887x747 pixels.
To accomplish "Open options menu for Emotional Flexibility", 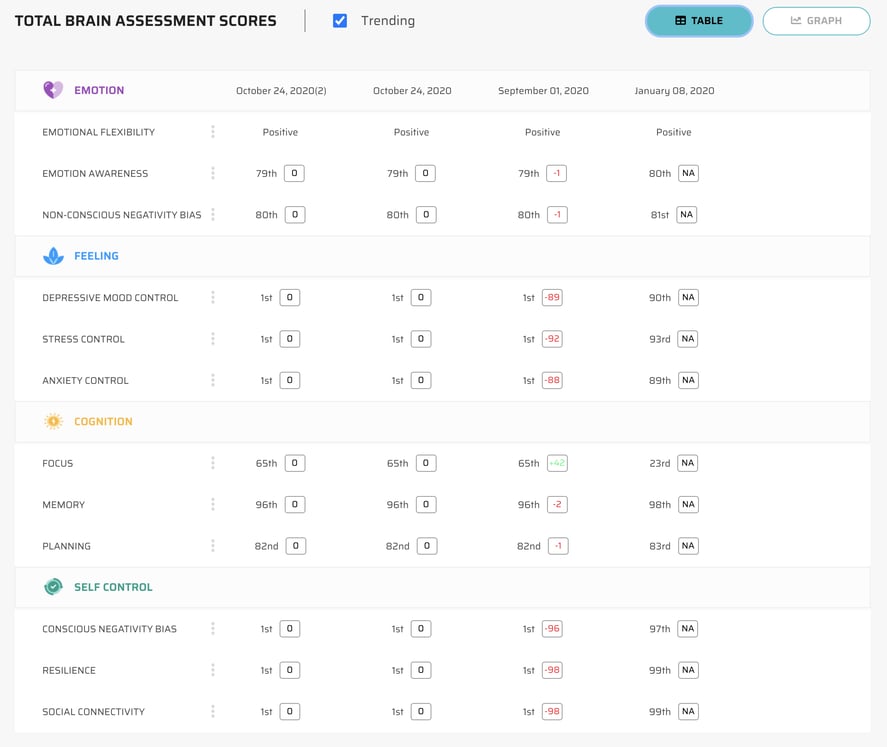I will [x=212, y=131].
